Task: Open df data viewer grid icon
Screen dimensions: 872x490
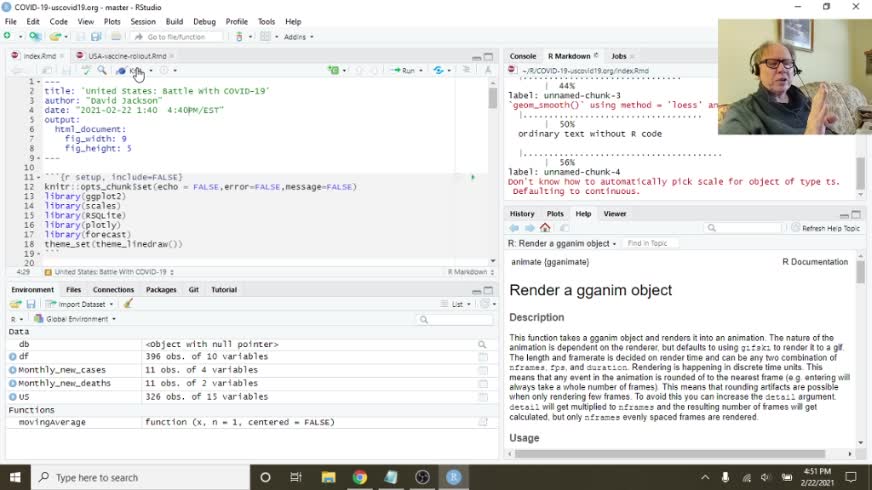Action: (x=483, y=357)
